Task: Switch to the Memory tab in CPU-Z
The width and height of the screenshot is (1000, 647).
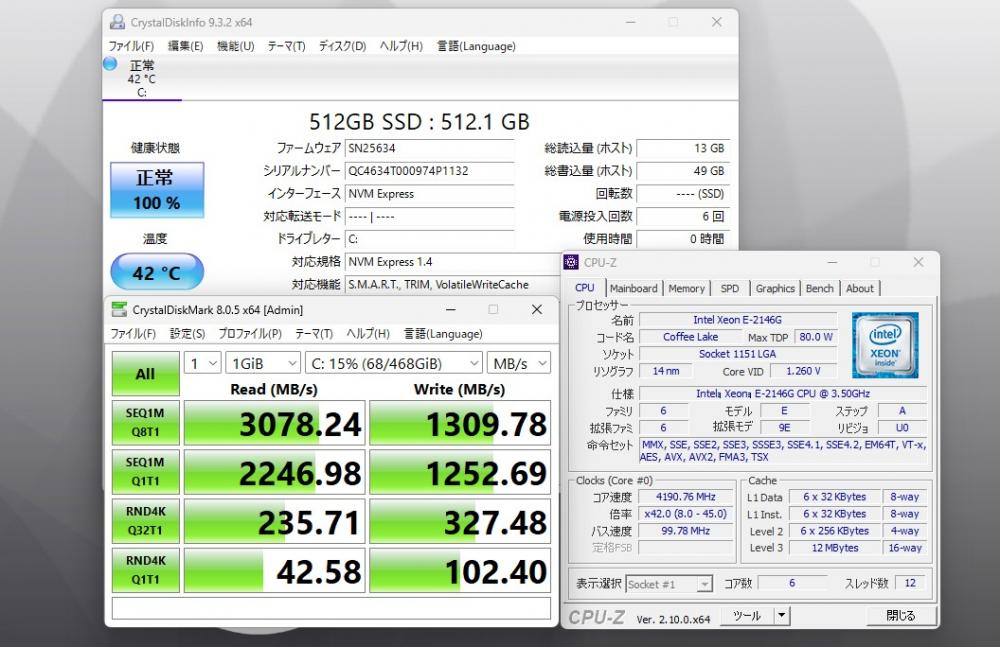Action: click(686, 288)
